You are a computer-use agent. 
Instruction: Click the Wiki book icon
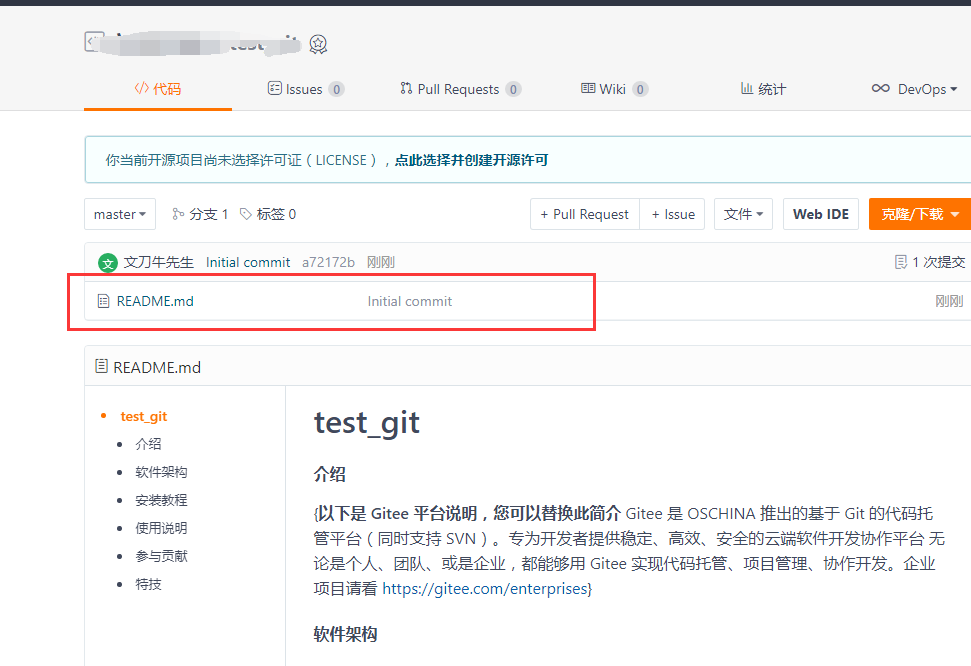[x=588, y=88]
